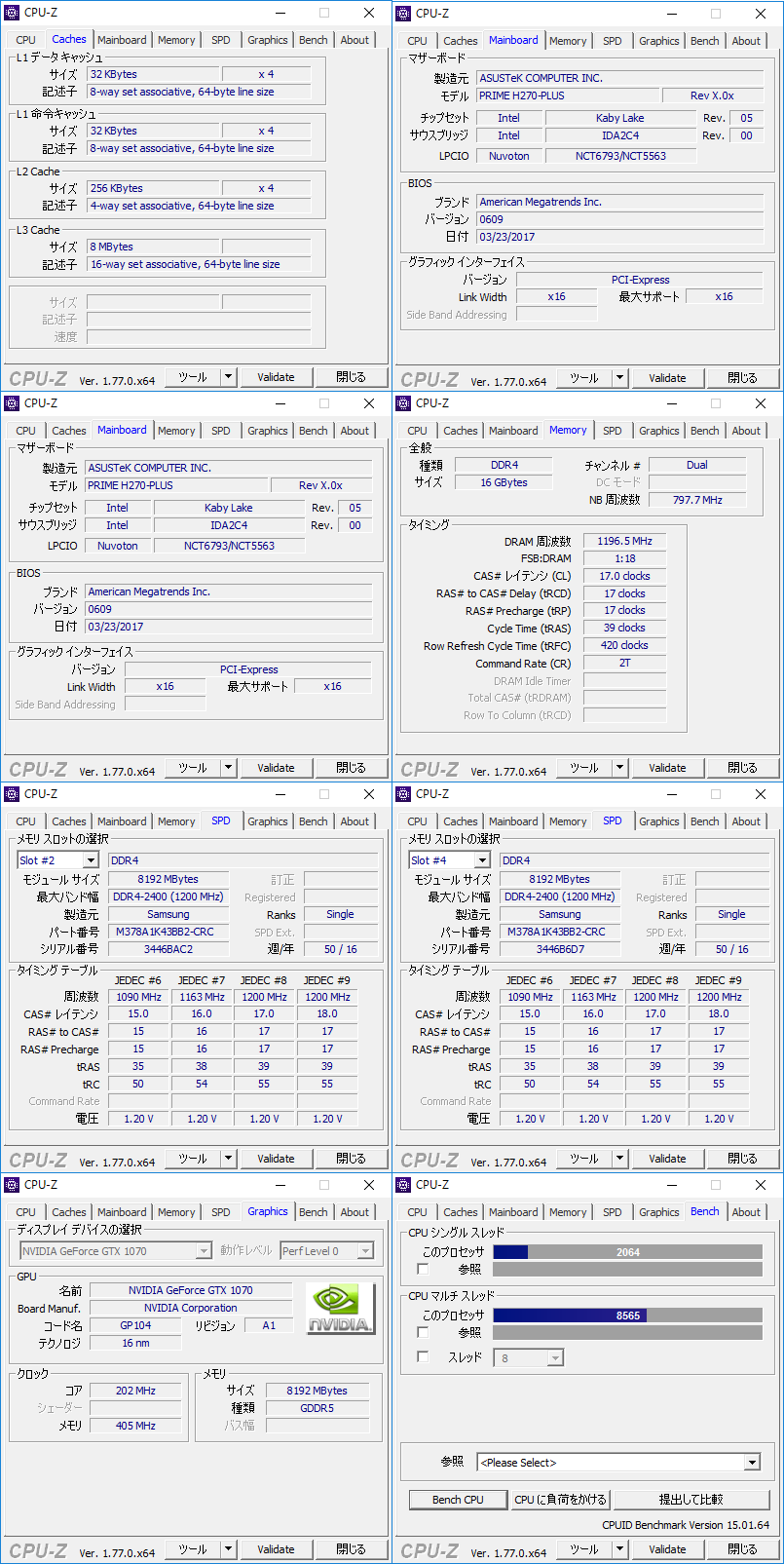Click the GPU code name field GP104
The width and height of the screenshot is (784, 1564).
[x=135, y=1325]
